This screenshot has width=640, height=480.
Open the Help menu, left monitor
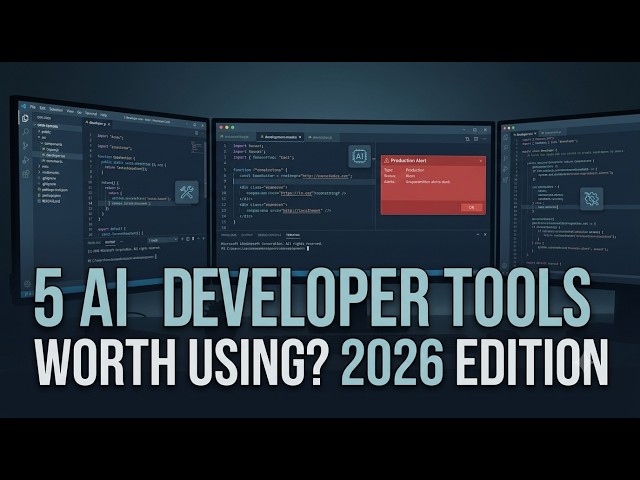[x=103, y=115]
